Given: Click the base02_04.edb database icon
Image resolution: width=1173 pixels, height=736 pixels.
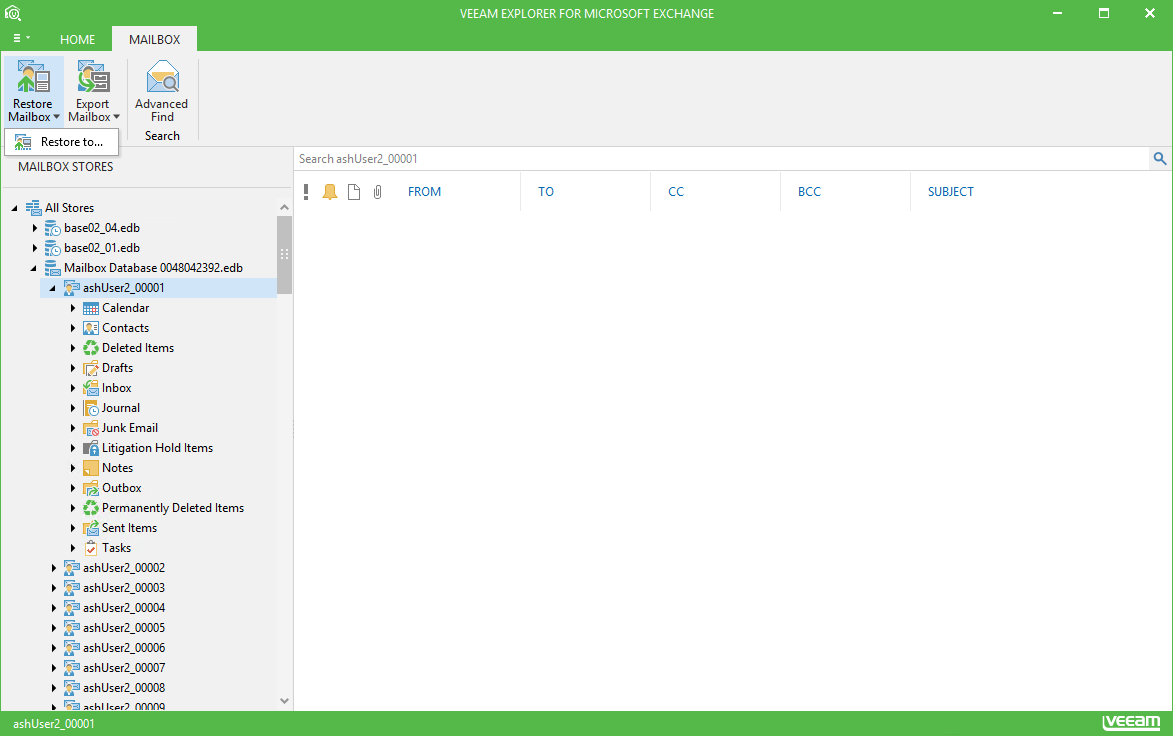Looking at the screenshot, I should pyautogui.click(x=52, y=228).
